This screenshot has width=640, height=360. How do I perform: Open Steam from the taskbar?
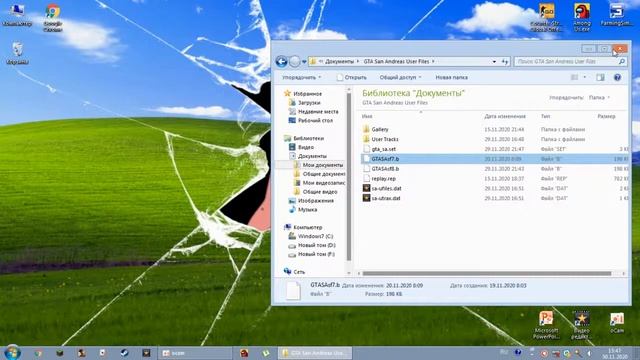(124, 353)
